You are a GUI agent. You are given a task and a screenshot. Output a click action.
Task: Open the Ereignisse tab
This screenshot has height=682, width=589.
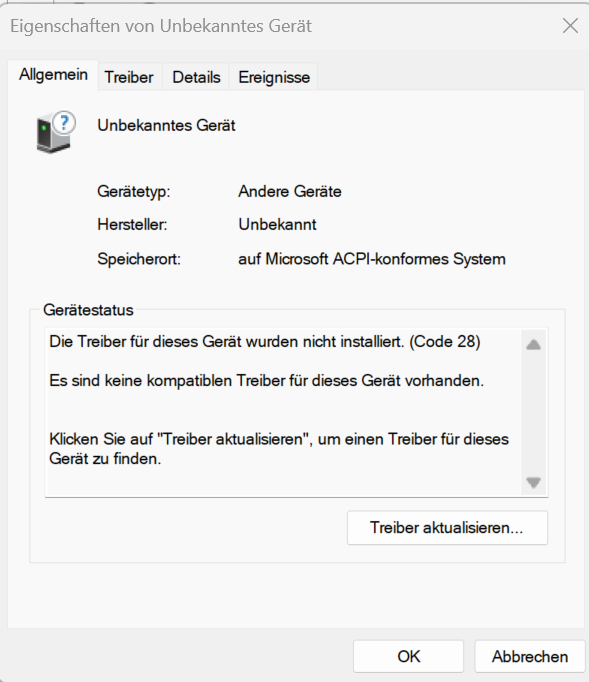[x=274, y=77]
